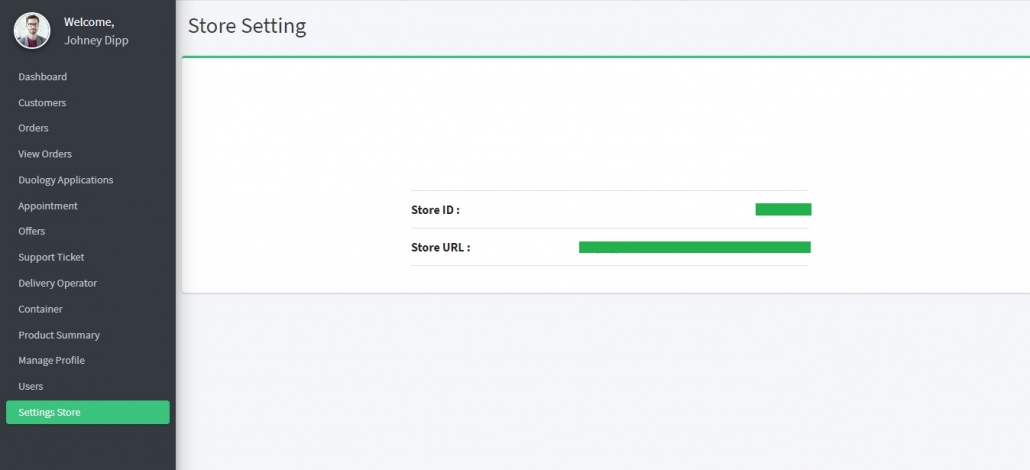Click the Store Setting page heading

point(247,26)
